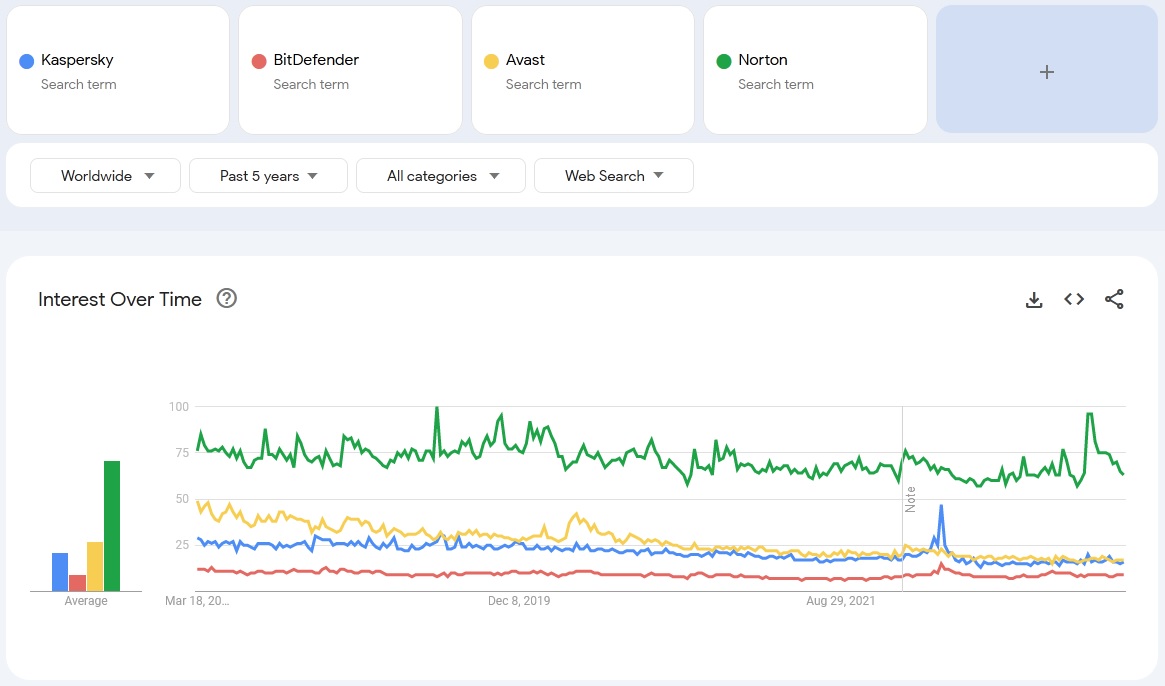The height and width of the screenshot is (686, 1165).
Task: Click the 75 y-axis value
Action: point(182,453)
